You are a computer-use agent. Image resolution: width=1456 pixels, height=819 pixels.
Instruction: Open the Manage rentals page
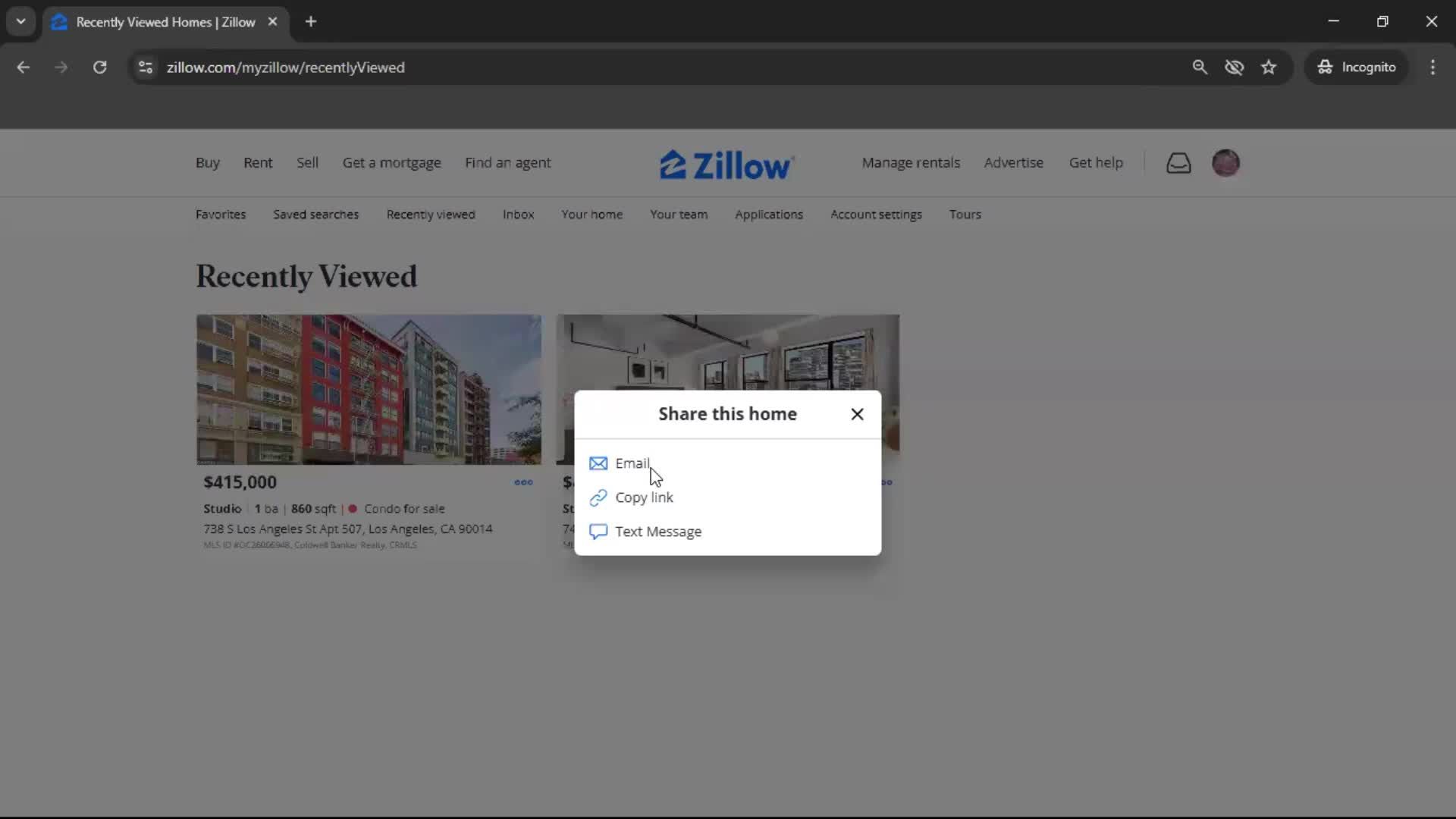pyautogui.click(x=910, y=162)
